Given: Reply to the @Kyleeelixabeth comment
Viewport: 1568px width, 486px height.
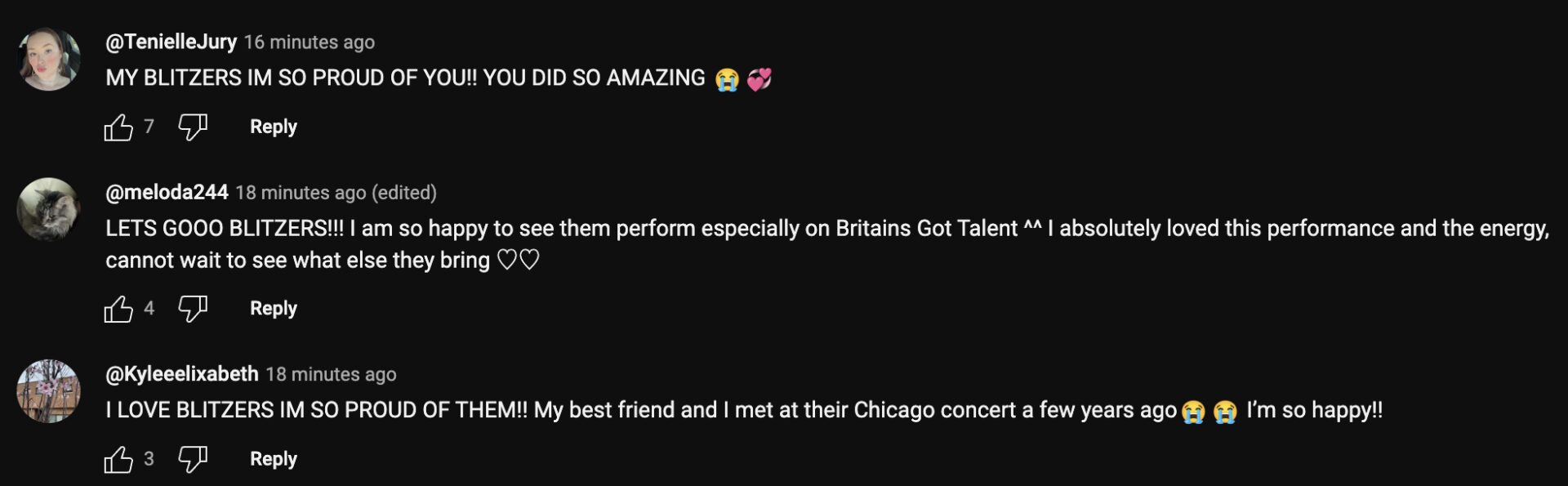Looking at the screenshot, I should coord(273,459).
